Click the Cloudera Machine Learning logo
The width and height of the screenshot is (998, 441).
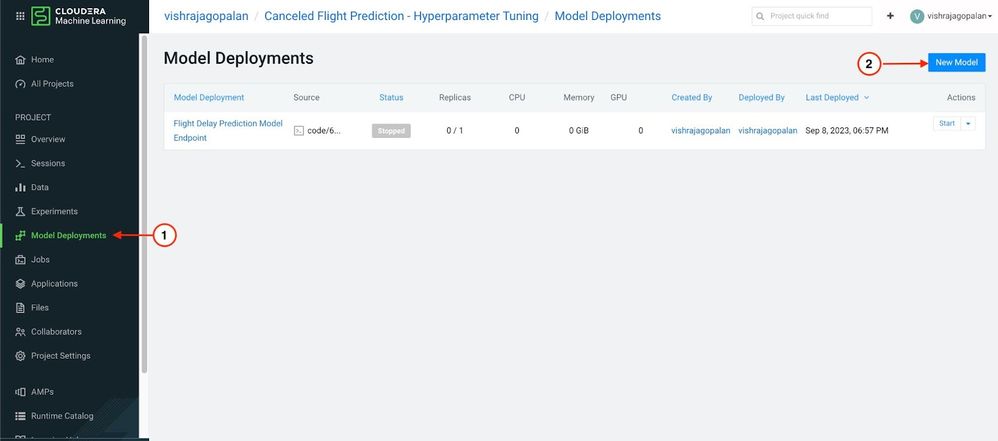tap(78, 16)
